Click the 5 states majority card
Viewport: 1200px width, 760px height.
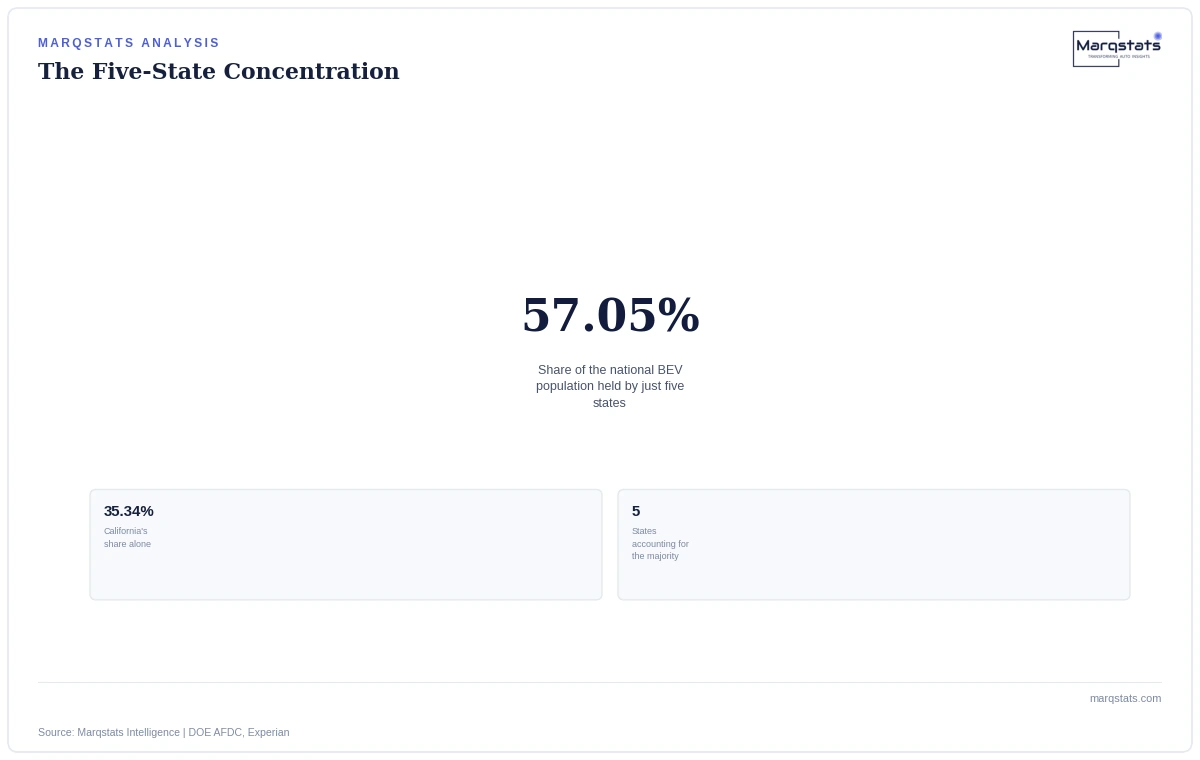coord(874,545)
